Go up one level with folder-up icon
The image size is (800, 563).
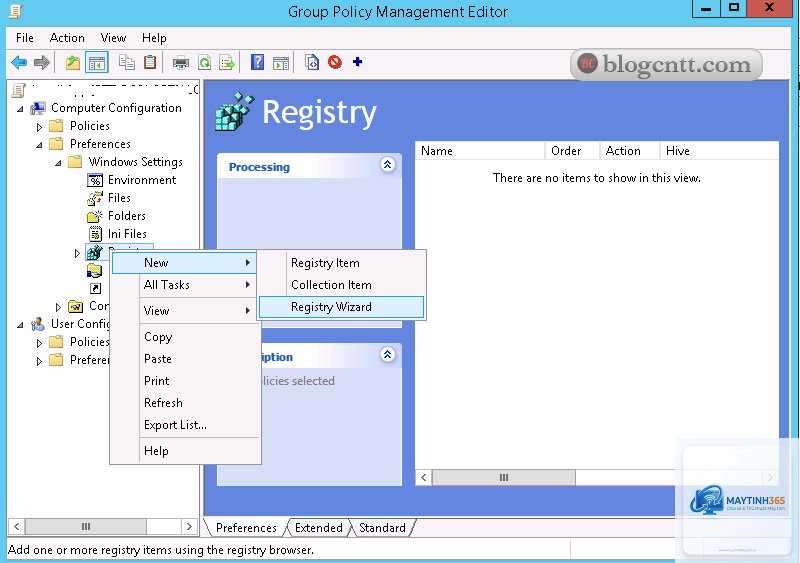click(73, 63)
